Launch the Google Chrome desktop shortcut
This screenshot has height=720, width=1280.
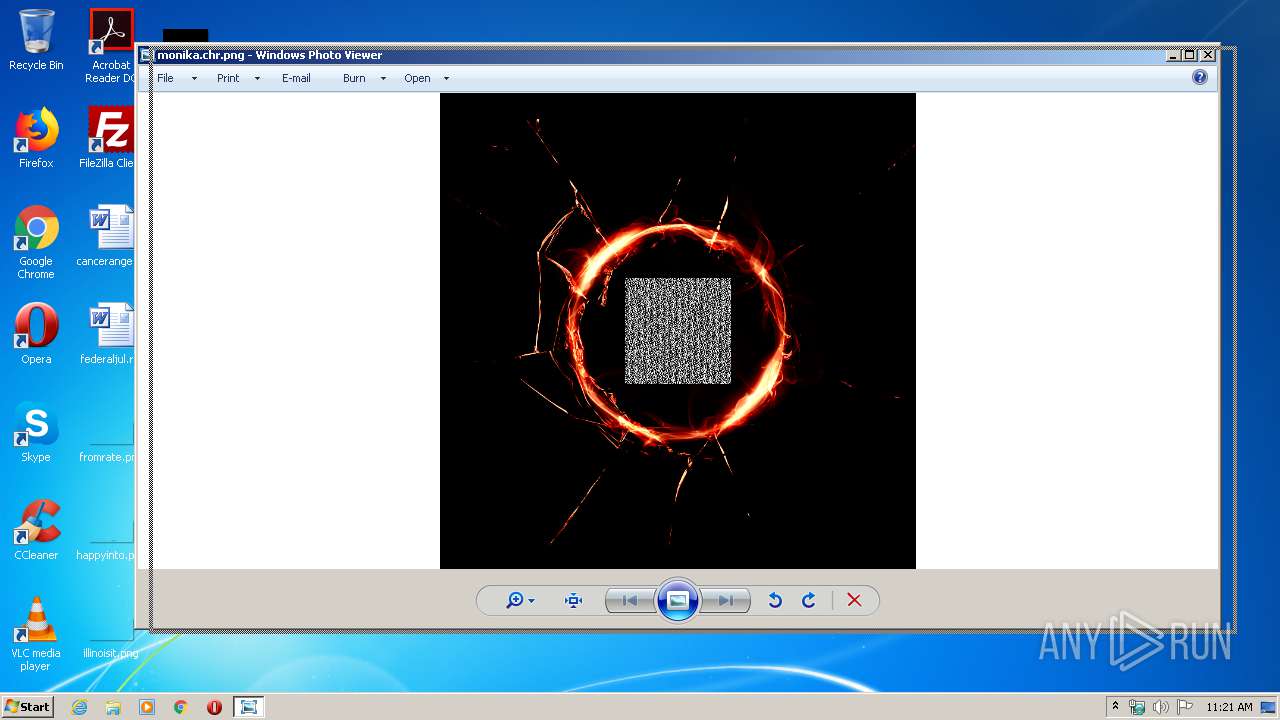pos(36,242)
